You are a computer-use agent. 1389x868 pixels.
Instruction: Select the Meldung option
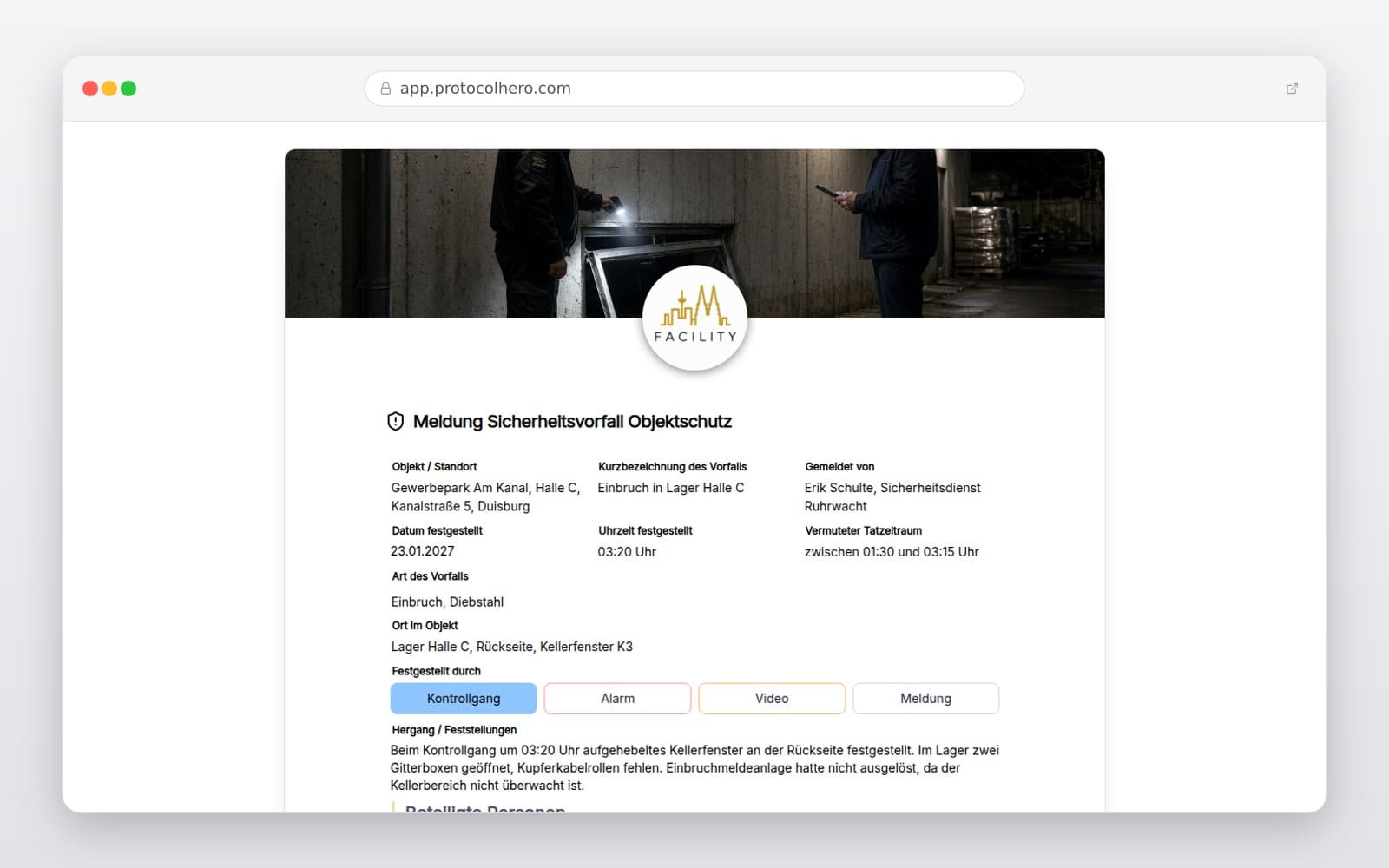point(925,699)
